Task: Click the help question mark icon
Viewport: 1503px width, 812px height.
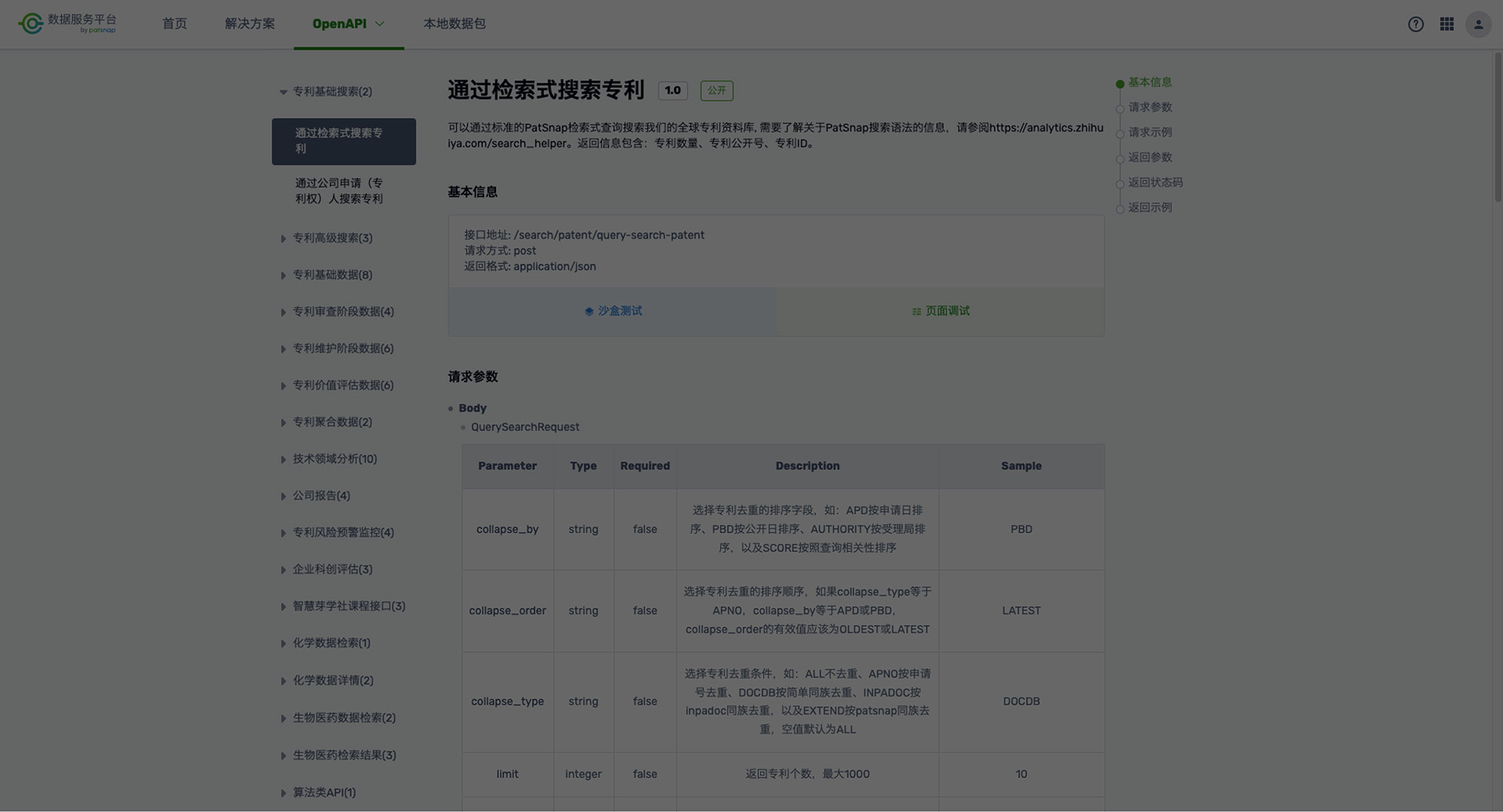Action: coord(1416,24)
